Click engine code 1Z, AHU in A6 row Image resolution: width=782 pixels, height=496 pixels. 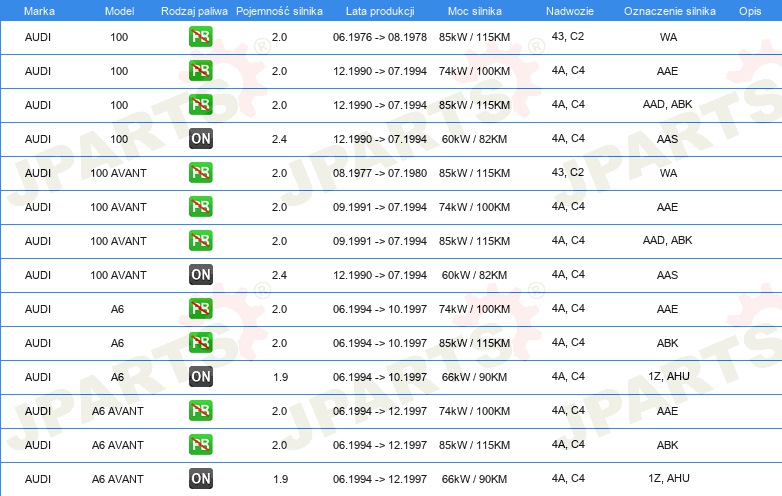pyautogui.click(x=669, y=376)
